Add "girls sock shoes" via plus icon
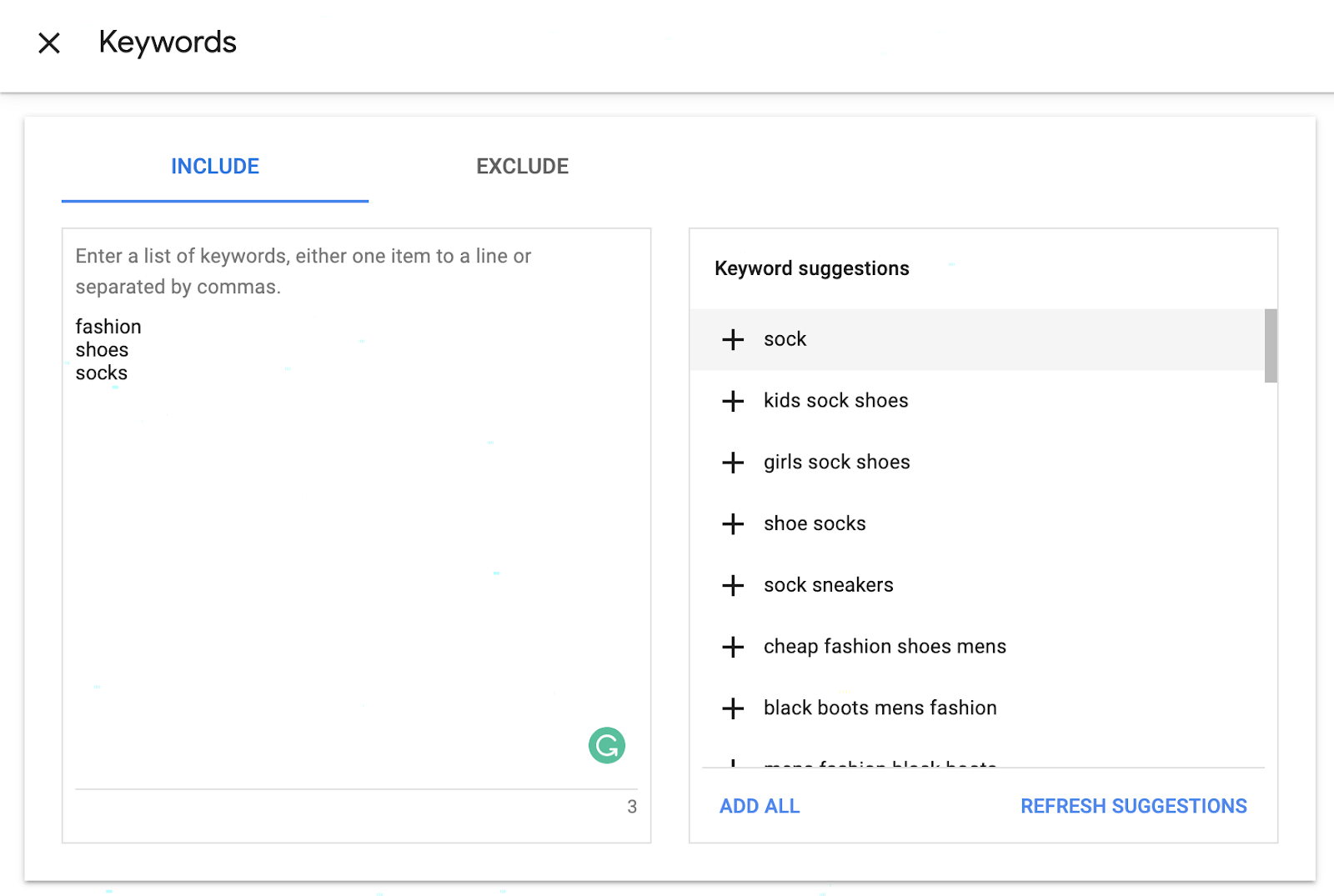 [733, 462]
